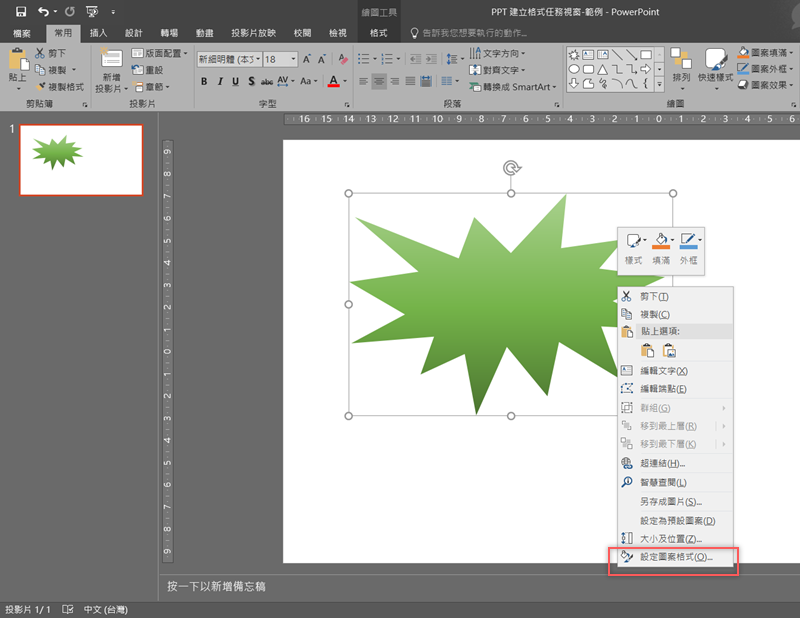The height and width of the screenshot is (618, 800).
Task: Toggle Bold formatting button
Action: coord(204,82)
